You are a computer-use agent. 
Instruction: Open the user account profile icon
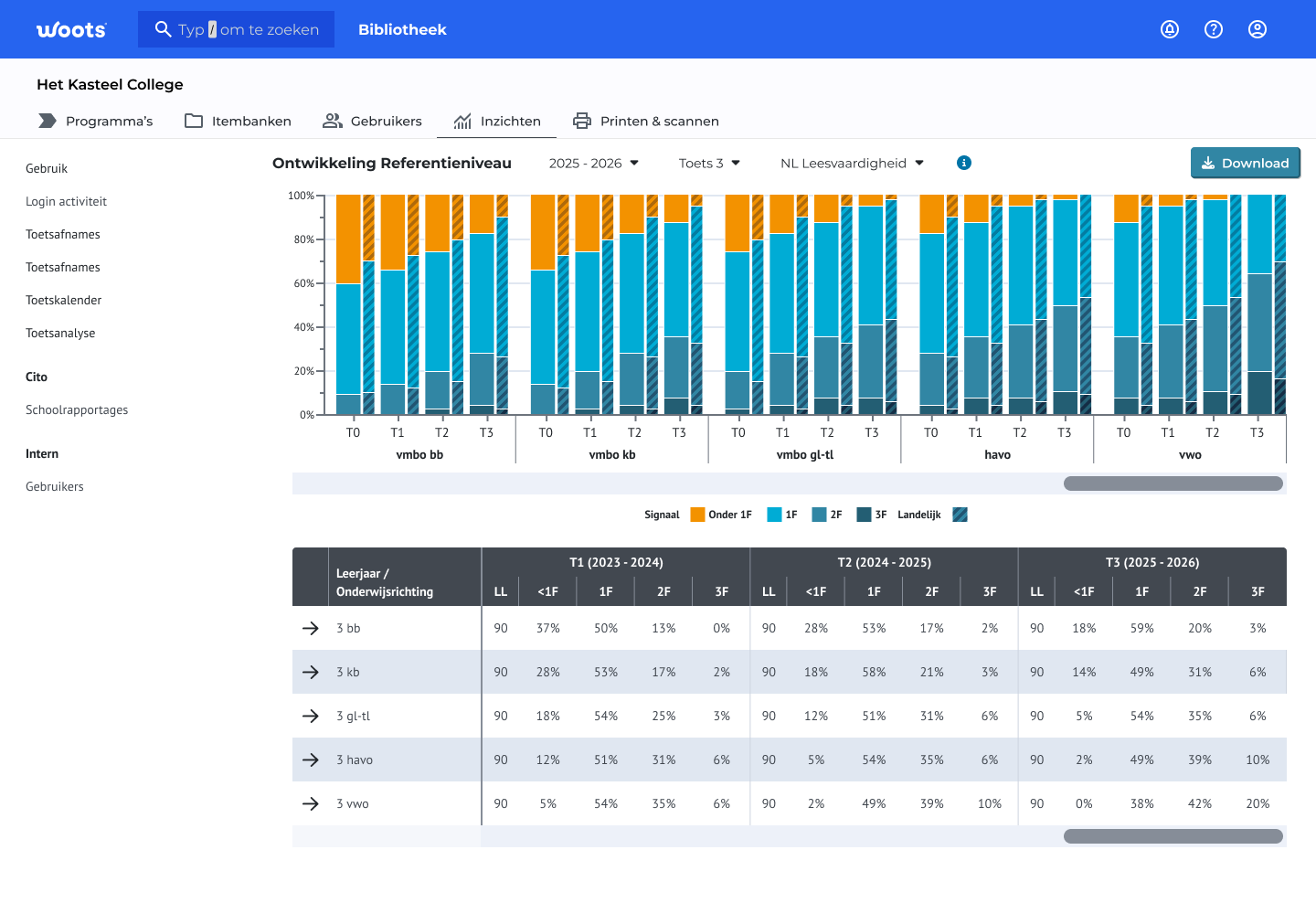pyautogui.click(x=1258, y=29)
